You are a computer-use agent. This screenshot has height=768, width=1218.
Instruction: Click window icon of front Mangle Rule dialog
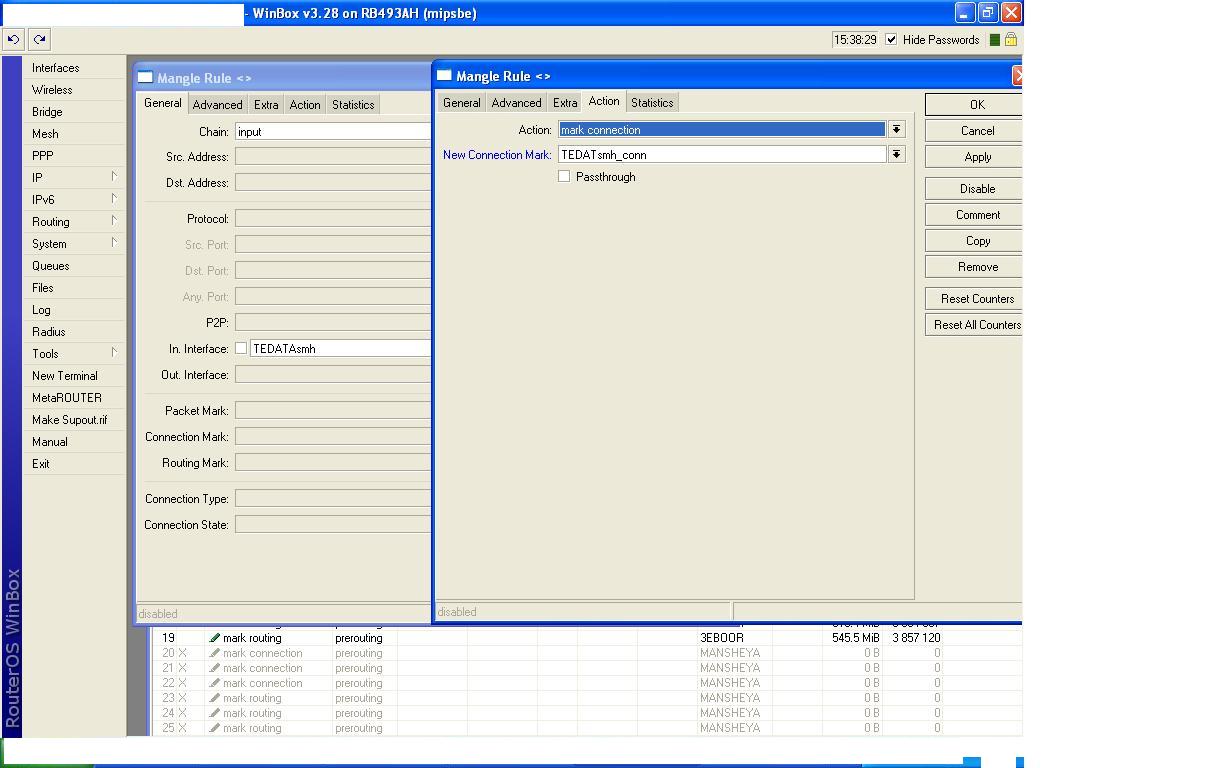point(445,76)
